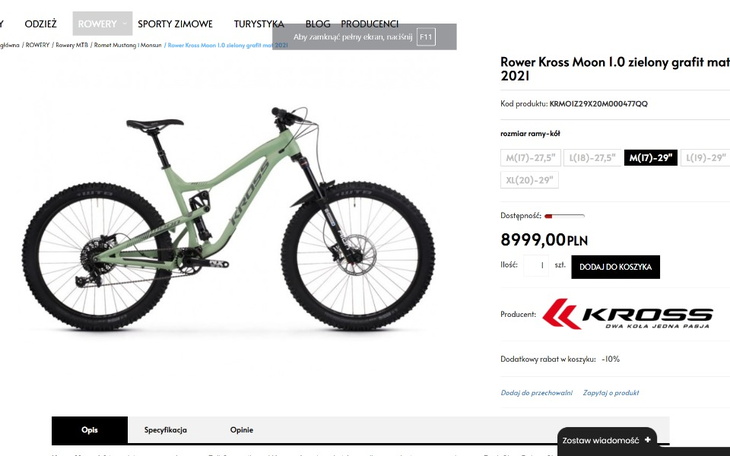The image size is (730, 456).
Task: Click the quantity input field
Action: point(536,265)
